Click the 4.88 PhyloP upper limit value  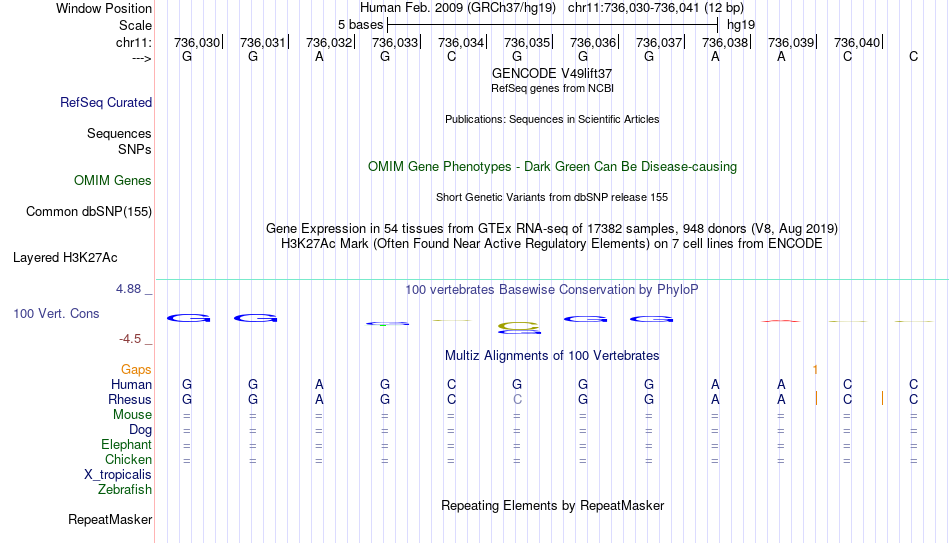128,289
